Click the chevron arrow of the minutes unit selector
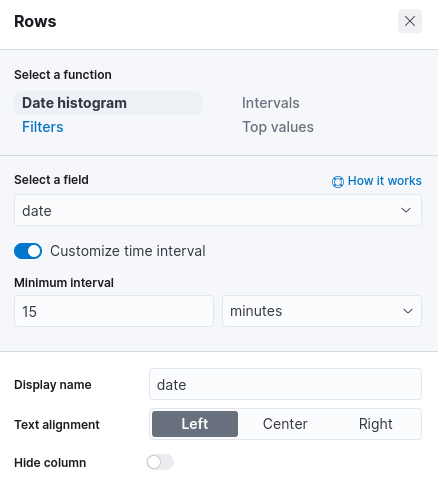This screenshot has height=495, width=442. [408, 311]
